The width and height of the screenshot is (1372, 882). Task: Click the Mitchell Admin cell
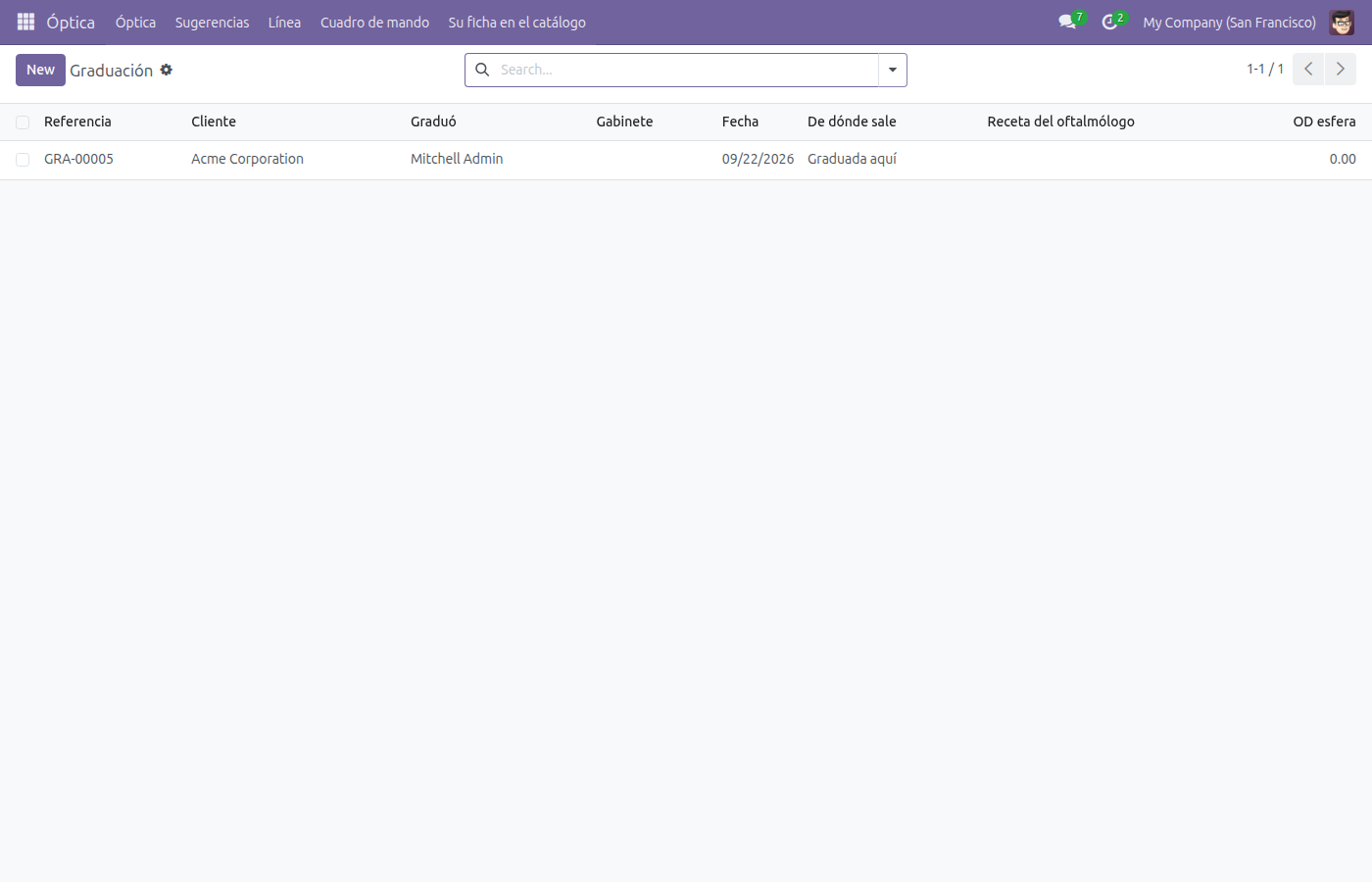pyautogui.click(x=457, y=159)
